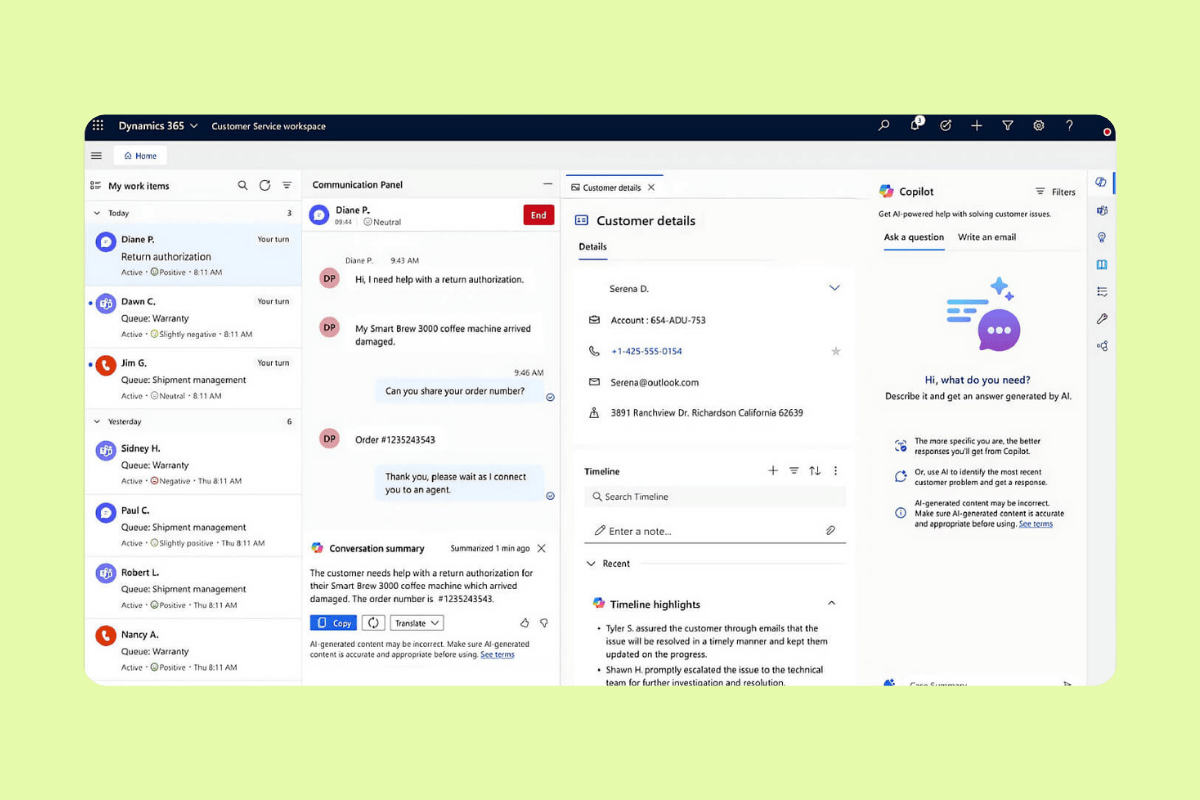
Task: End the conversation with Diane P.
Action: tap(538, 215)
